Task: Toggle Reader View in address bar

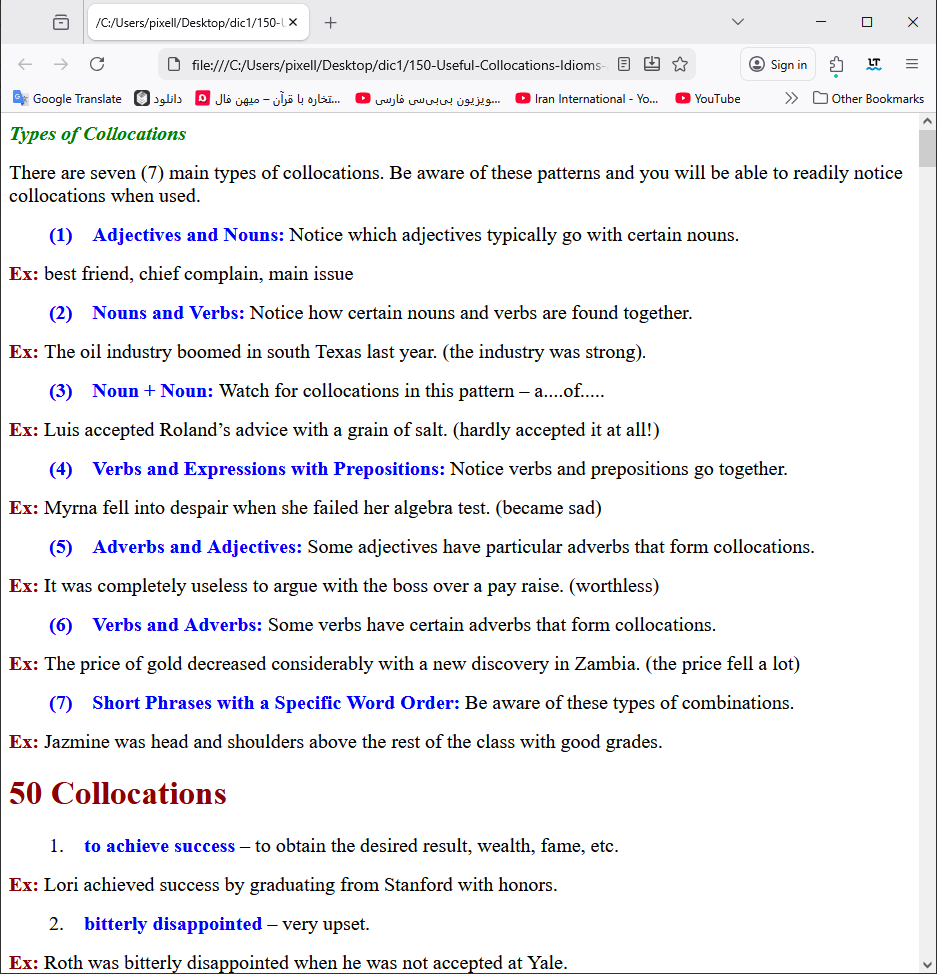Action: (624, 64)
